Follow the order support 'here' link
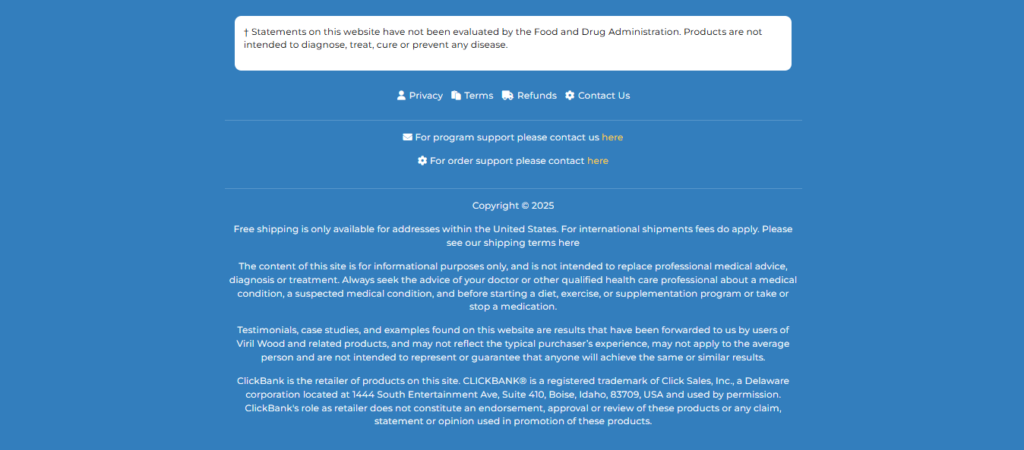The height and width of the screenshot is (450, 1024). [598, 161]
